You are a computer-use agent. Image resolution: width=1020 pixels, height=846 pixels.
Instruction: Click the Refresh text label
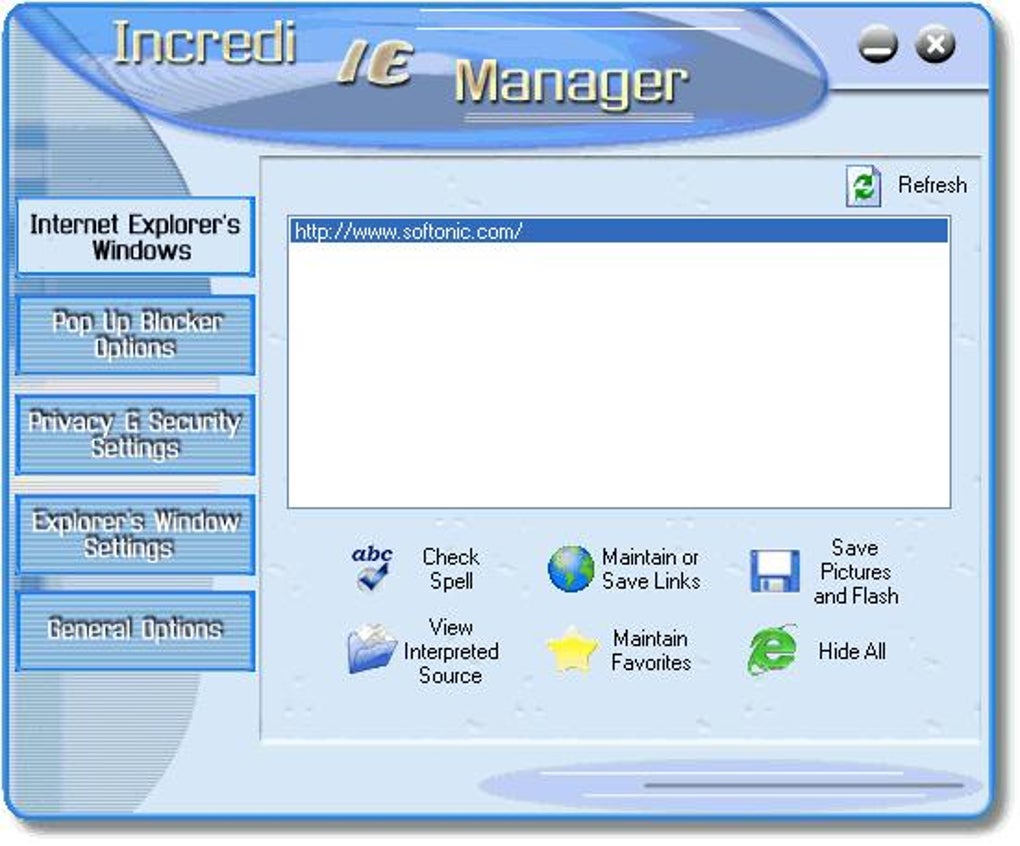coord(932,185)
